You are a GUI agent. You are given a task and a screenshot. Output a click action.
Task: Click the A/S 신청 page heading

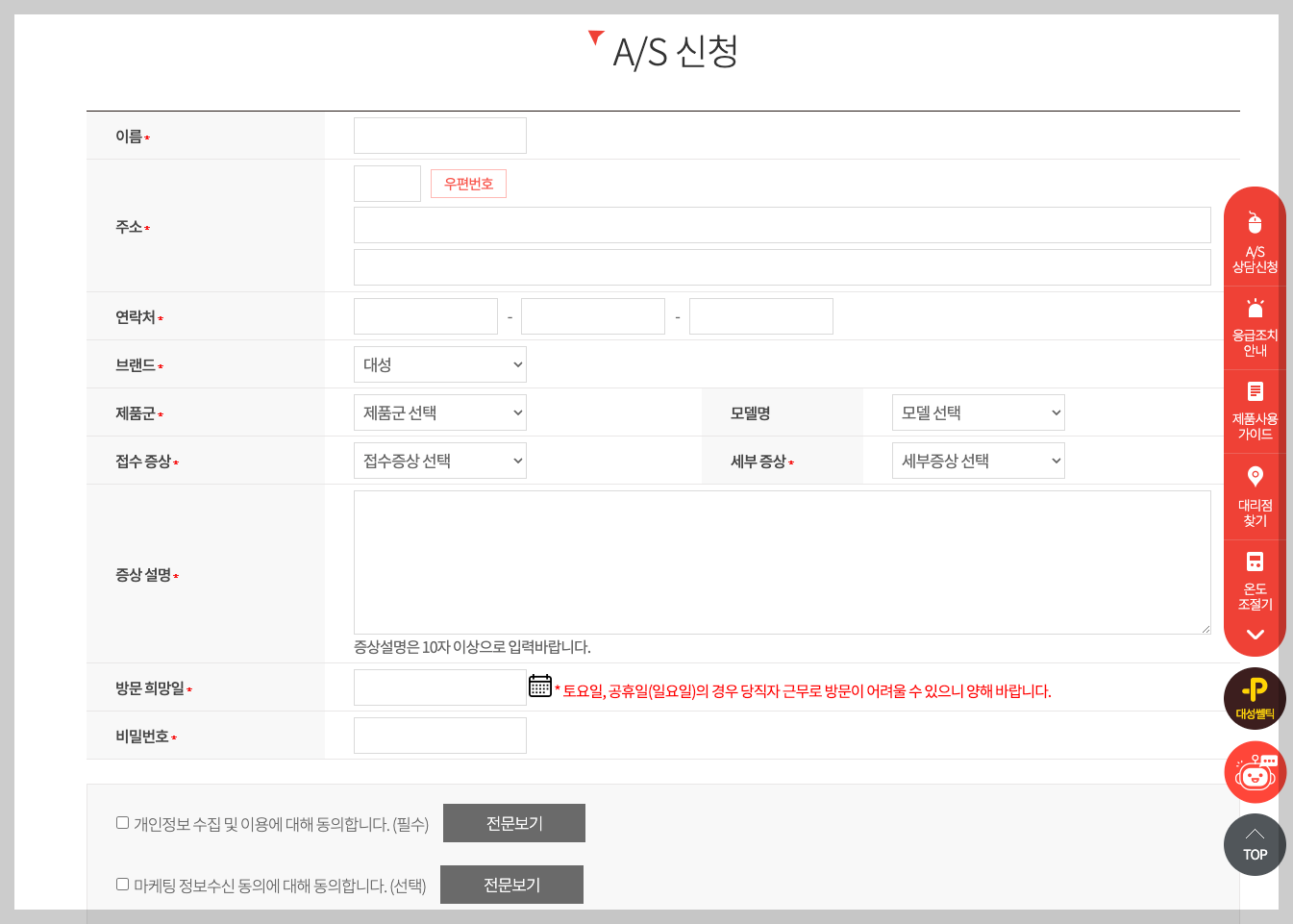pos(676,52)
